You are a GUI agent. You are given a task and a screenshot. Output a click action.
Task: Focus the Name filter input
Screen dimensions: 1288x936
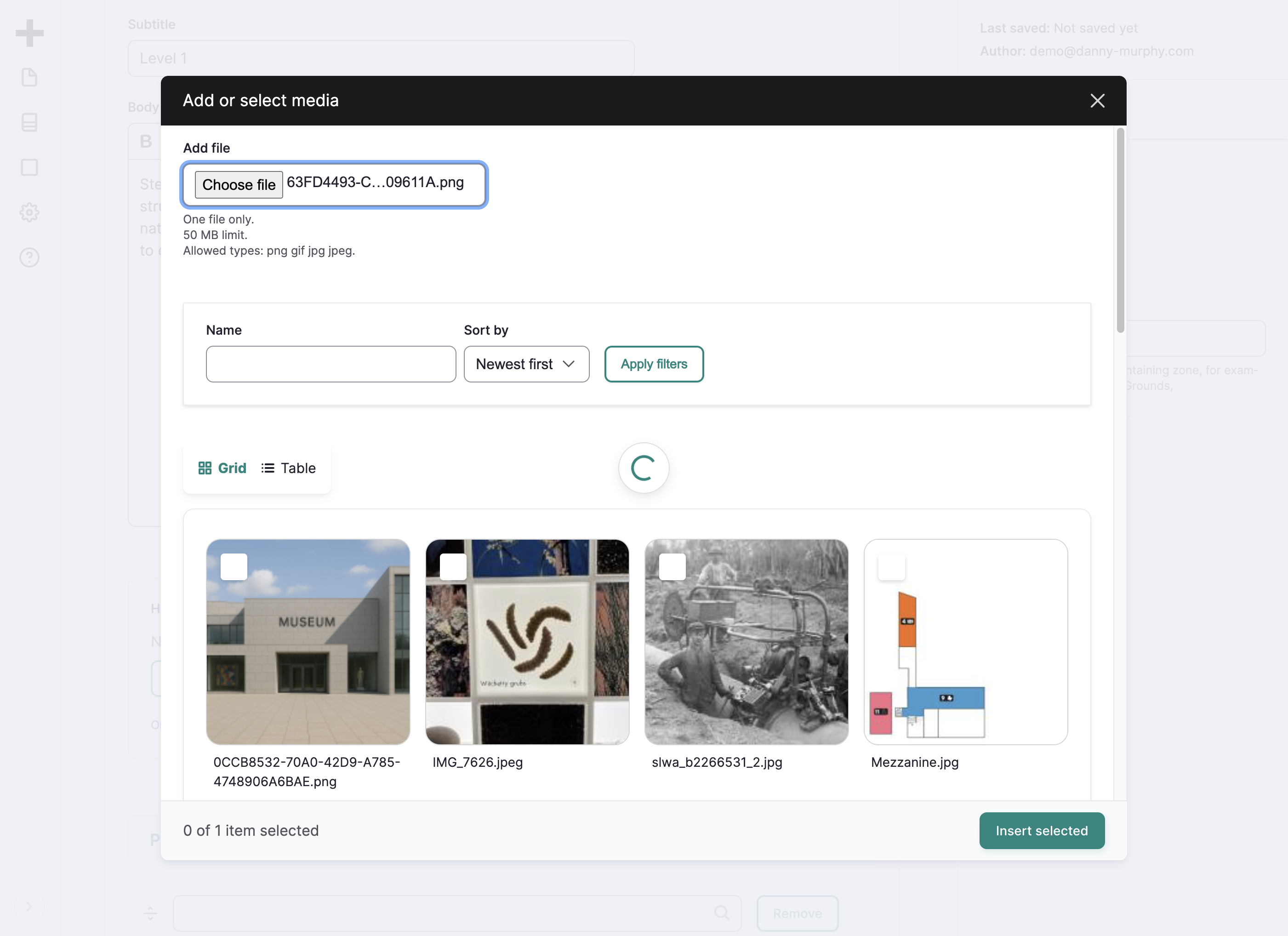tap(331, 364)
